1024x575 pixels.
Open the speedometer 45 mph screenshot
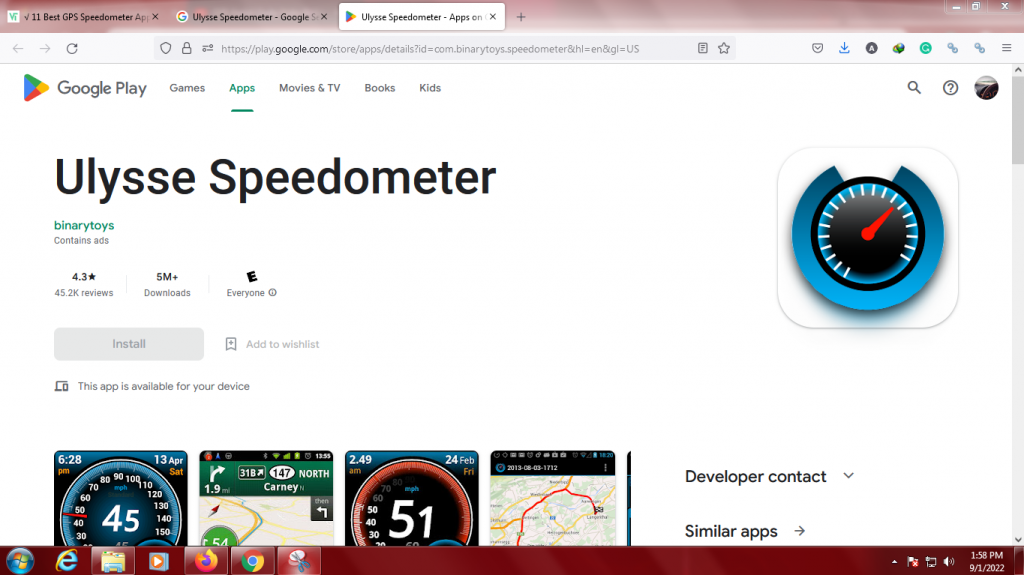(121, 498)
